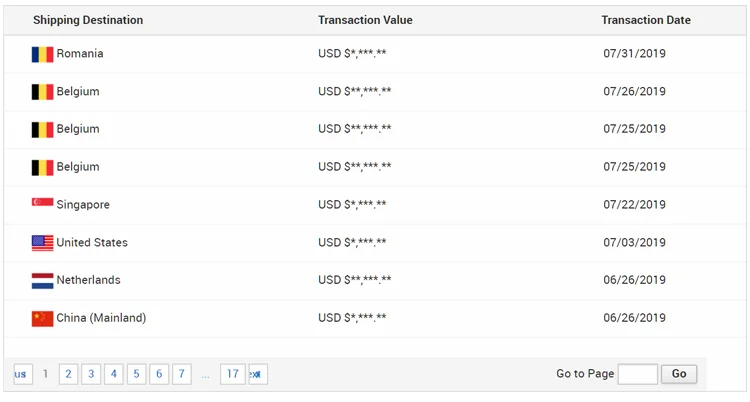Image resolution: width=750 pixels, height=402 pixels.
Task: Jump to last page 17
Action: [232, 374]
